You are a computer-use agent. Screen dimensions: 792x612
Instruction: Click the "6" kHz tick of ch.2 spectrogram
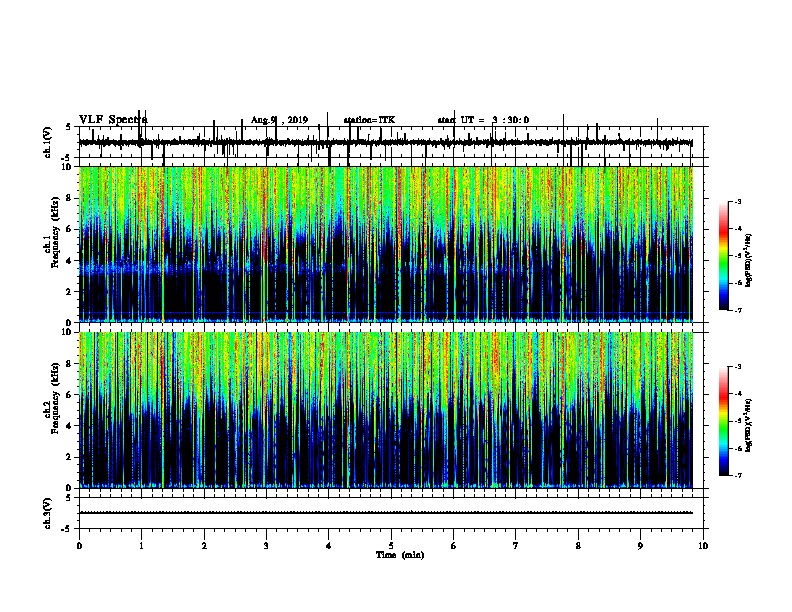pos(70,395)
